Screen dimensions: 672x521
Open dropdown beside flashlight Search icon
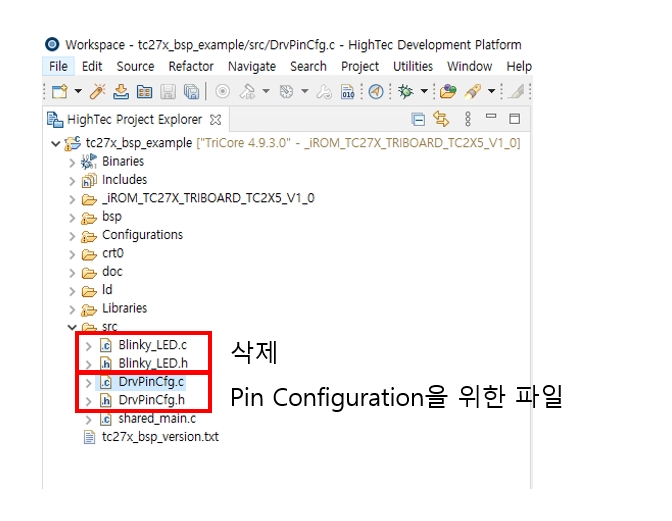click(x=492, y=91)
